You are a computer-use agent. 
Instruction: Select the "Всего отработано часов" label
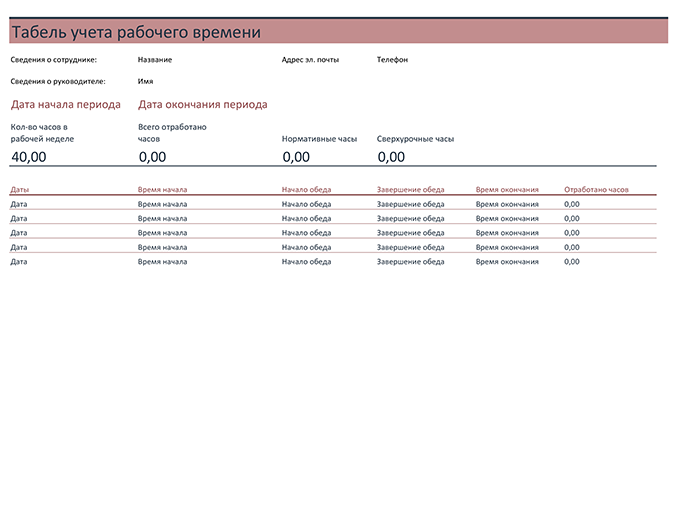(x=172, y=133)
